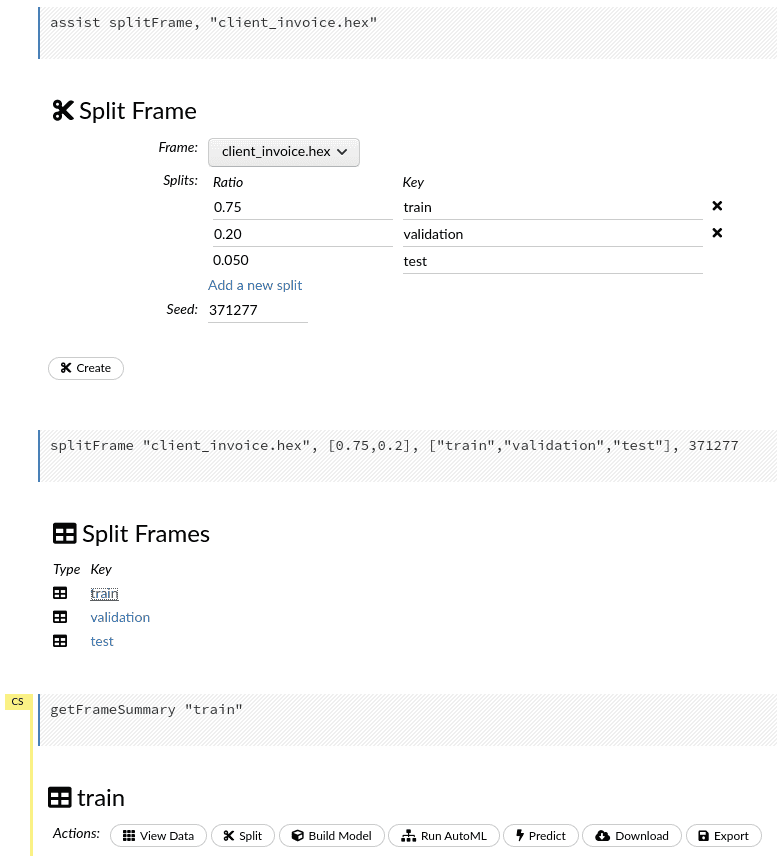
Task: Launch Run AutoML on train
Action: [443, 836]
